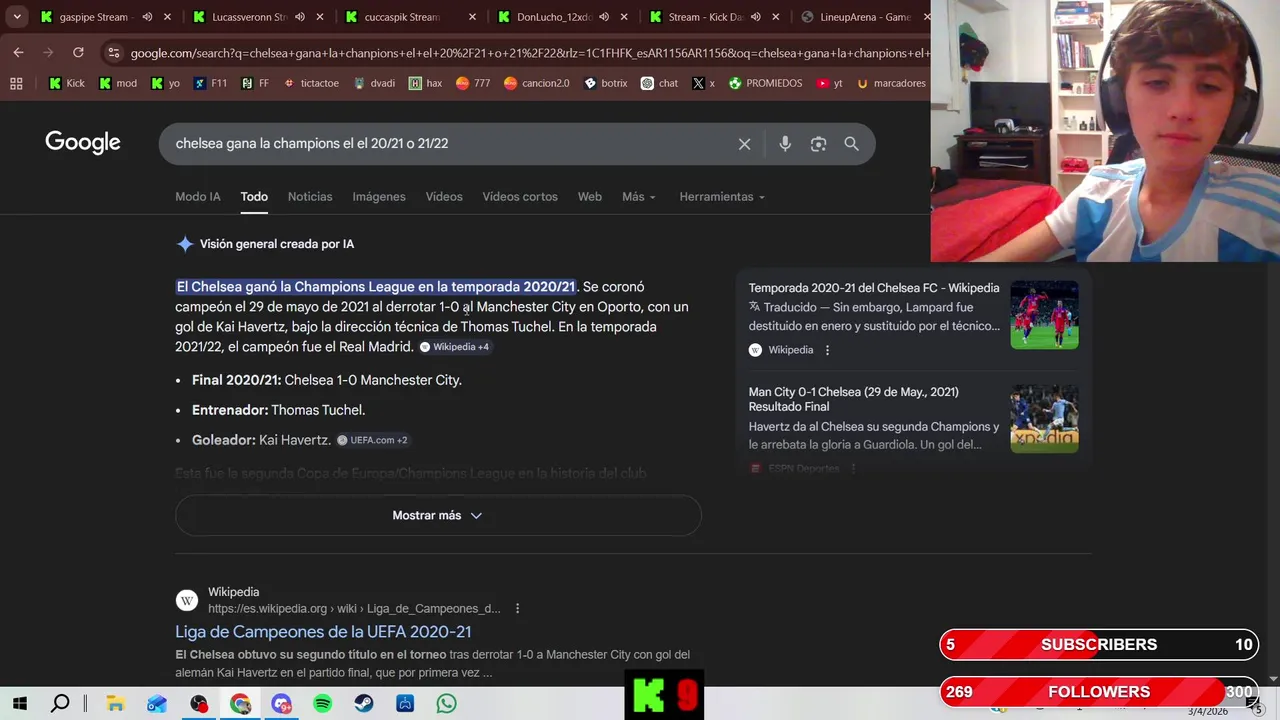Image resolution: width=1280 pixels, height=720 pixels.
Task: Mute the DonLucho_12xdd tab audio
Action: (603, 17)
